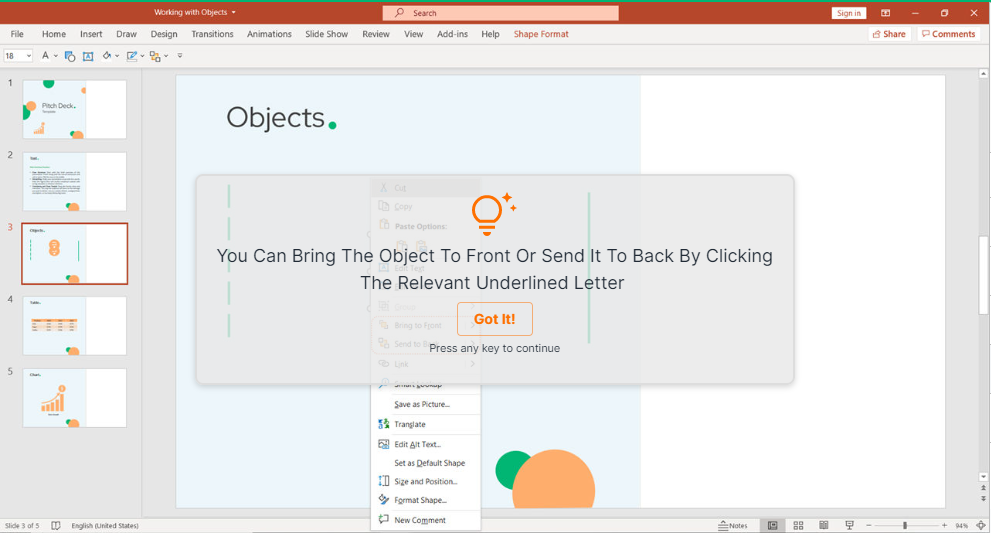Click the Next Slide double-arrow button

983,498
